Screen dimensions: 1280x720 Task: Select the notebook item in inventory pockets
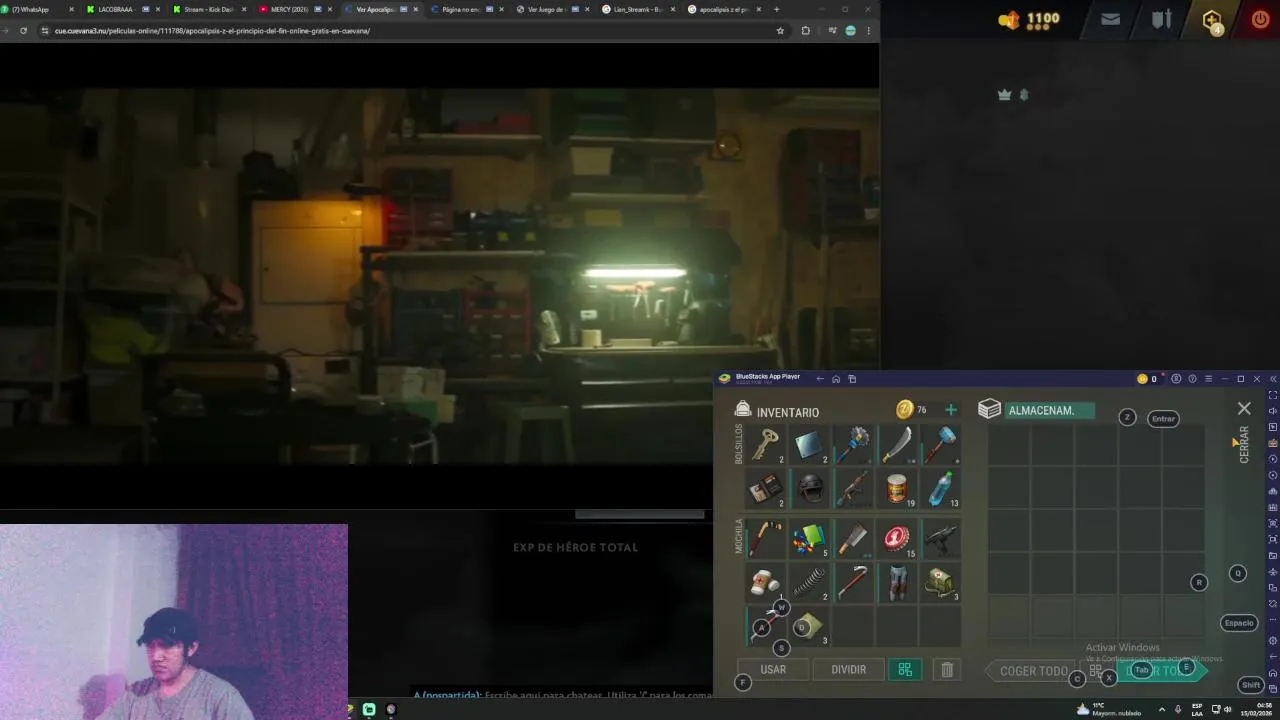767,488
